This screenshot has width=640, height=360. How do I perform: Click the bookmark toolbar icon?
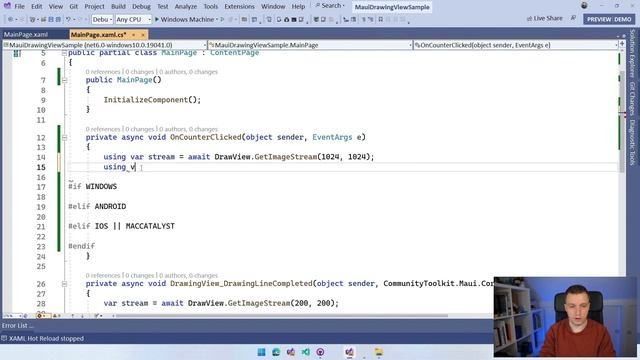pos(380,19)
